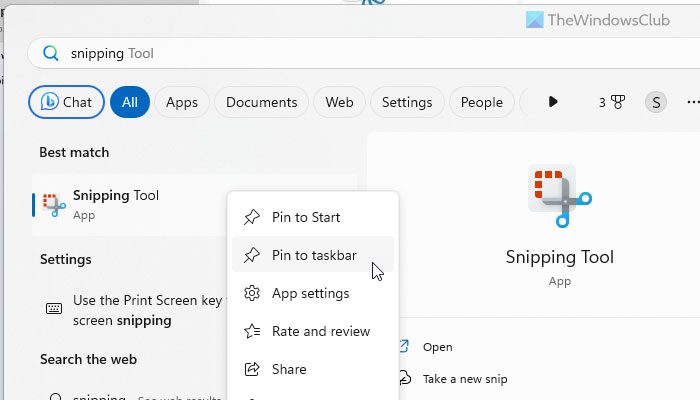Click the keyboard icon beside Print Screen setting
700x400 pixels.
click(x=54, y=308)
